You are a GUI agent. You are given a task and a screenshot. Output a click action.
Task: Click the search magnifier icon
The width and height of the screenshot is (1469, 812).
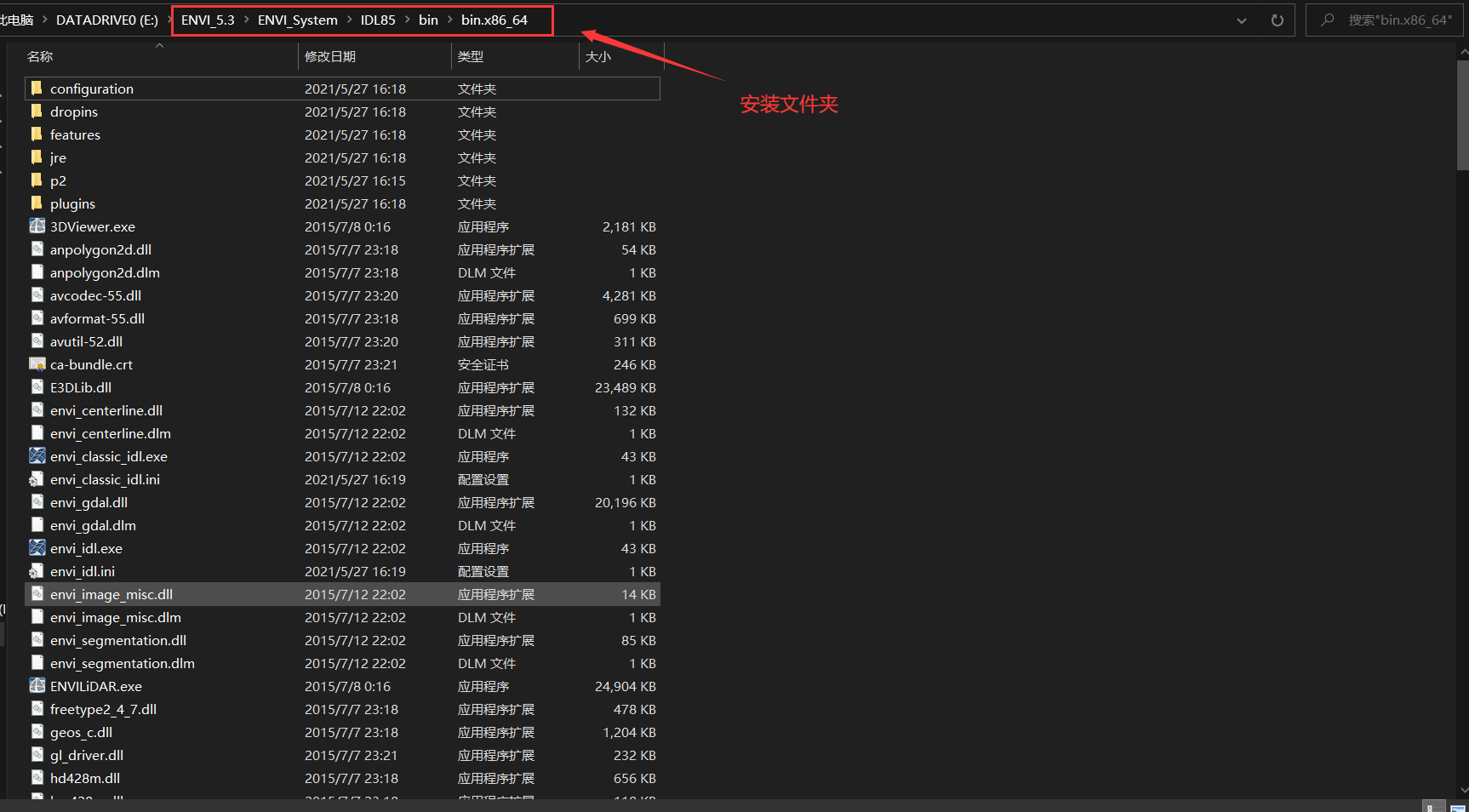click(x=1328, y=20)
